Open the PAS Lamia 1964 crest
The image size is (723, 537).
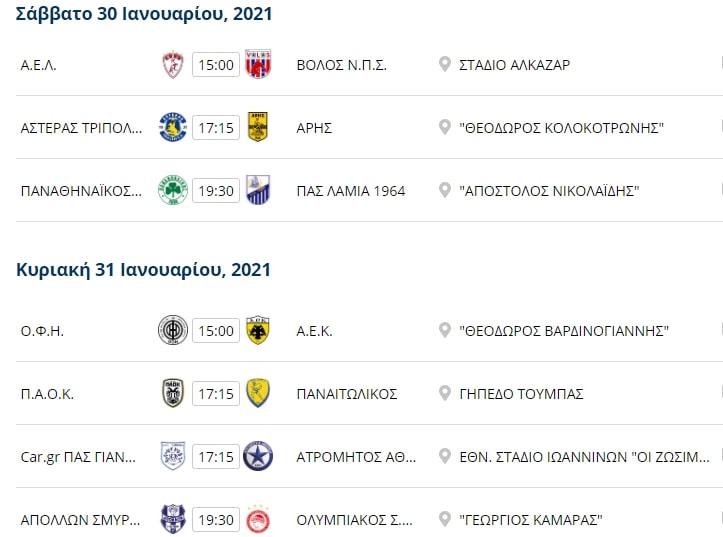pos(258,190)
